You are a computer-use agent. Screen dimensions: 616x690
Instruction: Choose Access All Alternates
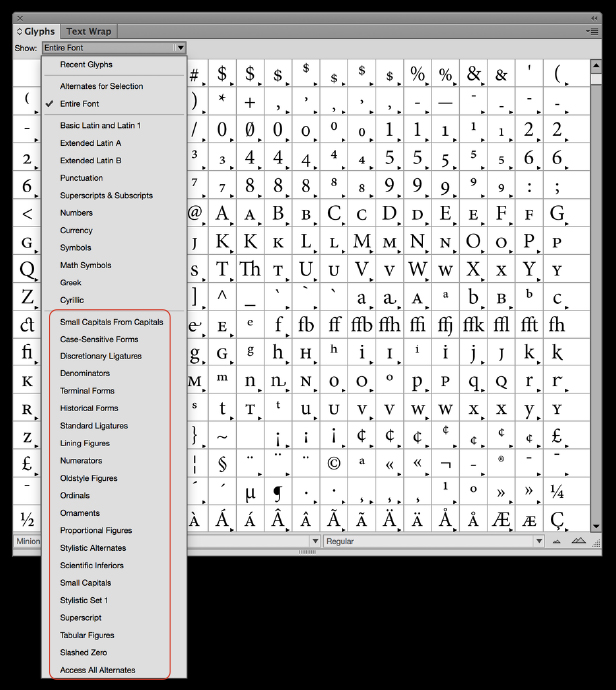tap(114, 670)
